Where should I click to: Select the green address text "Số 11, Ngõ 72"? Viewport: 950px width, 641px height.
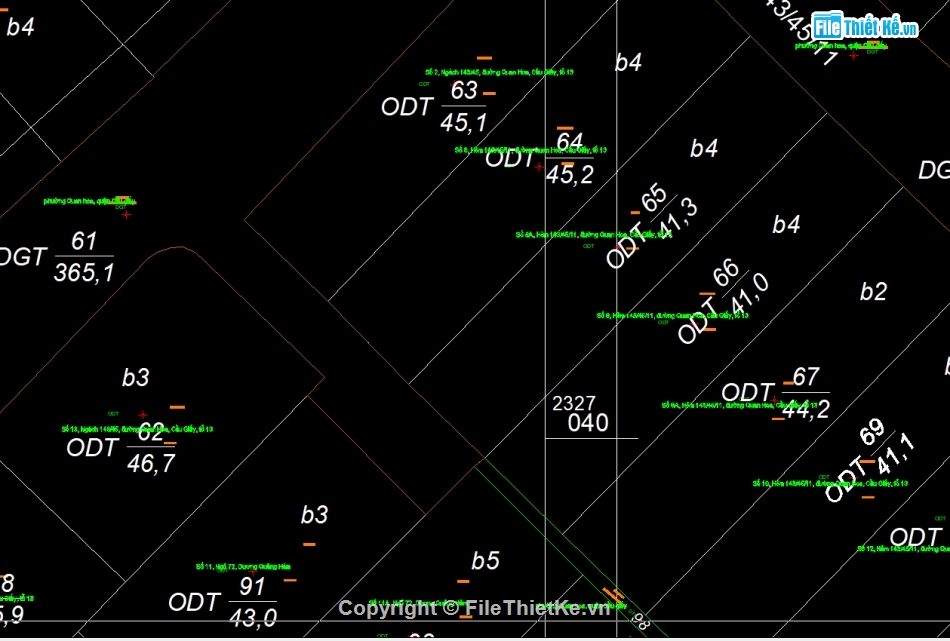243,567
